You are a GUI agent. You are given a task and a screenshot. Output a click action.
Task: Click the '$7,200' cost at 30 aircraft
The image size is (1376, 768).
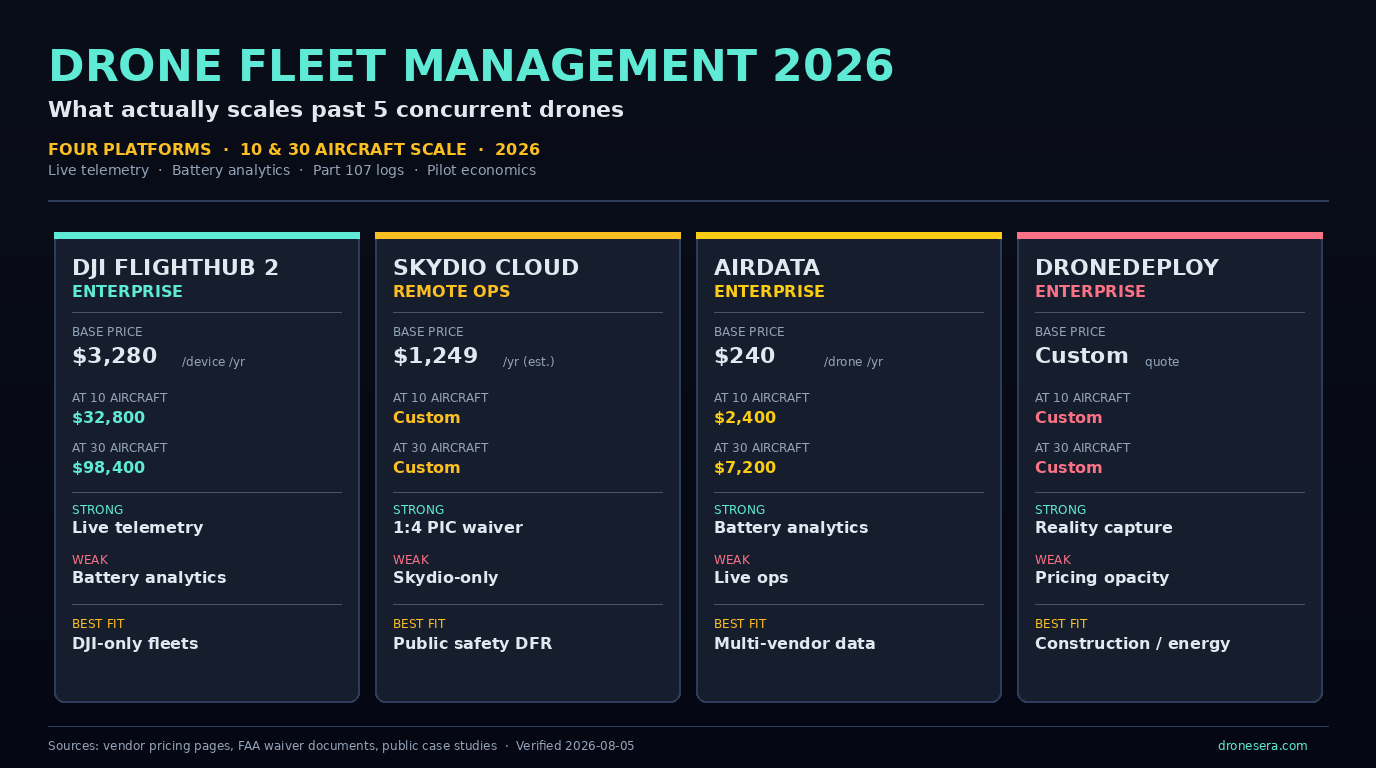tap(745, 468)
